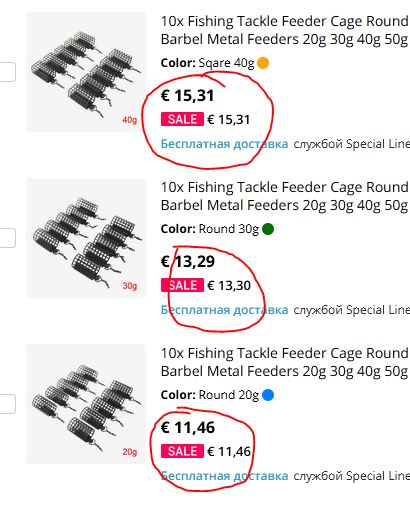Click the orange Sqare 40g color dot

[263, 63]
